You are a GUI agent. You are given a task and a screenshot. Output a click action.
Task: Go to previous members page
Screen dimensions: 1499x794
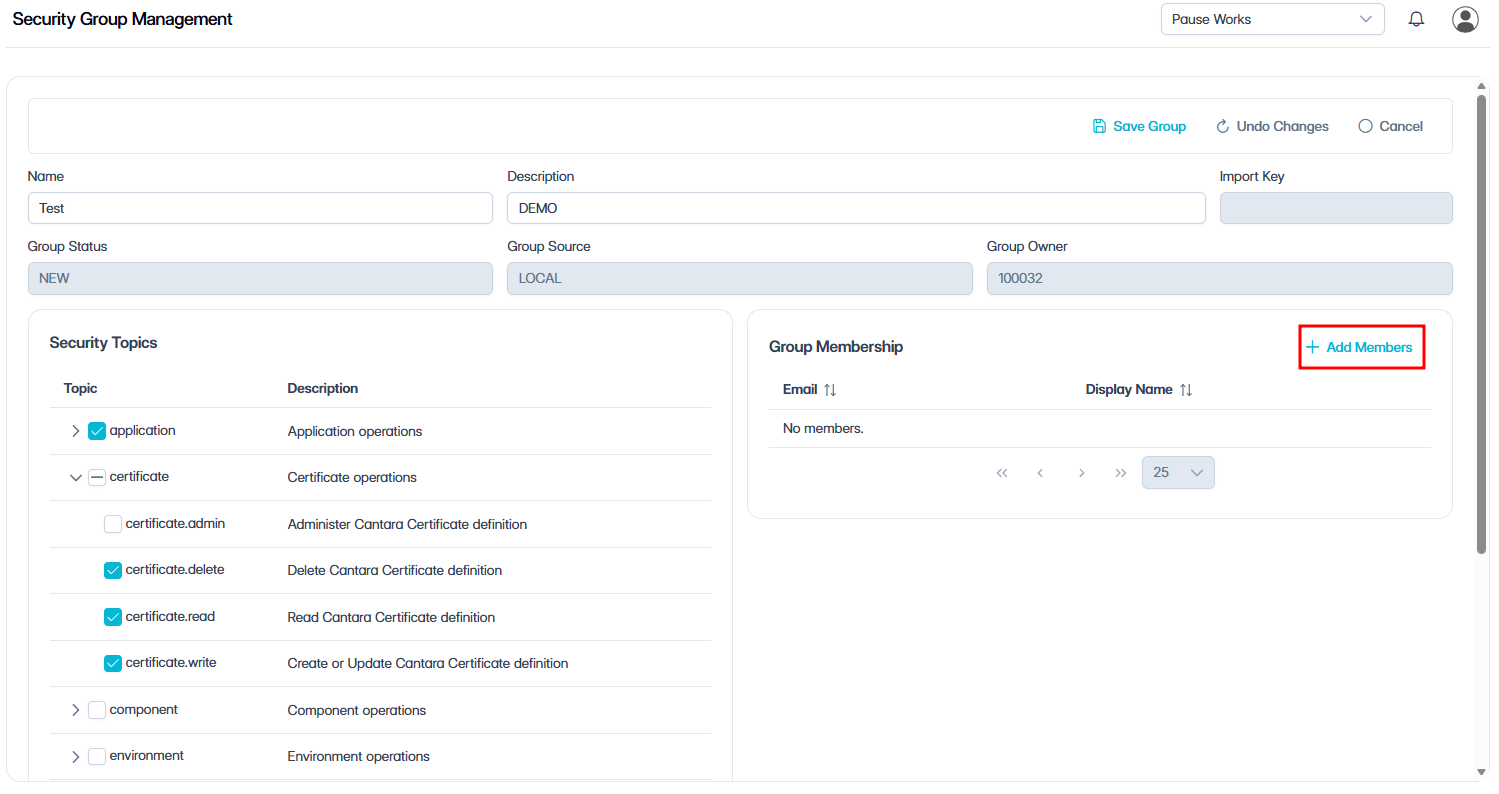click(1041, 473)
